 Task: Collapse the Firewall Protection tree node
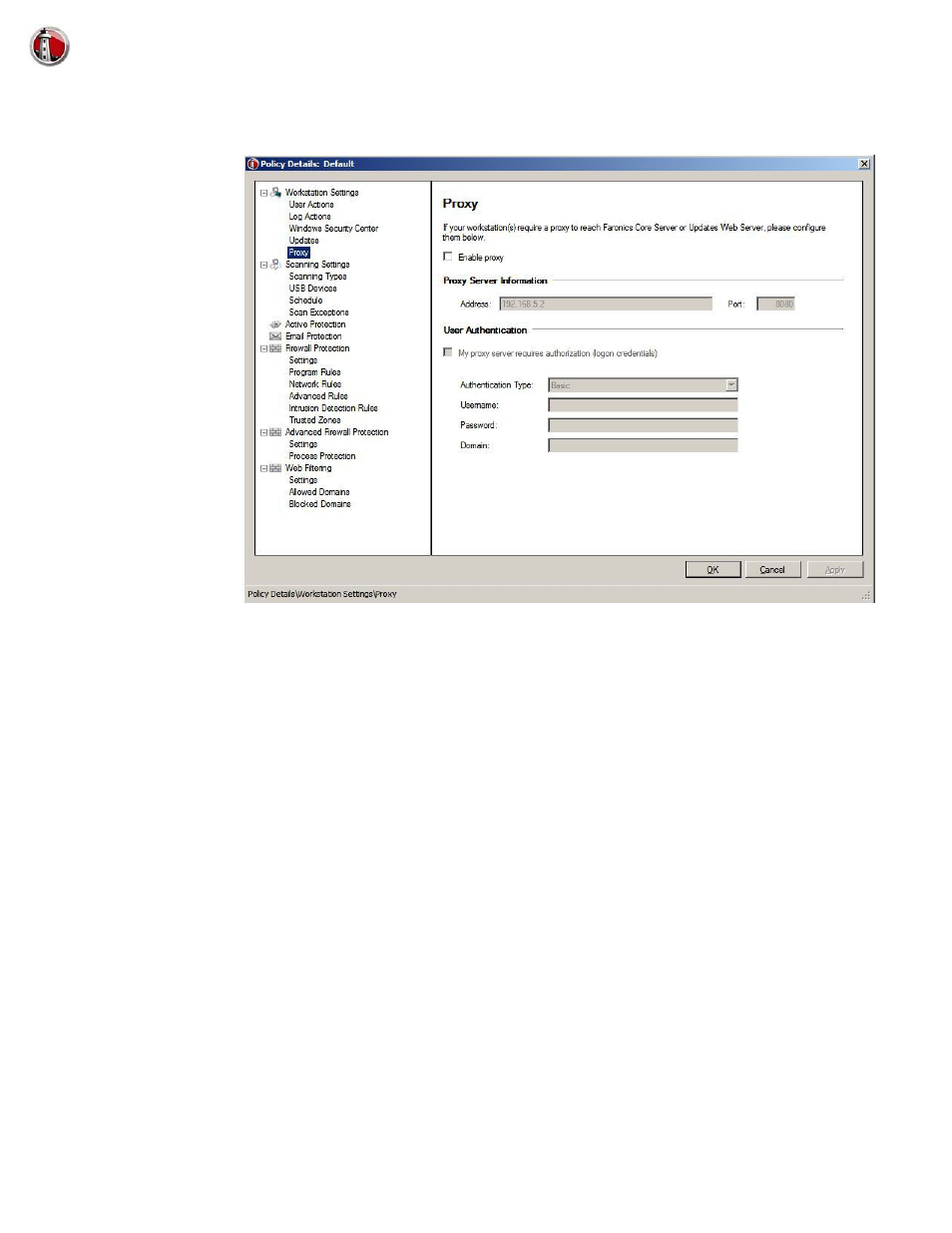pyautogui.click(x=264, y=348)
